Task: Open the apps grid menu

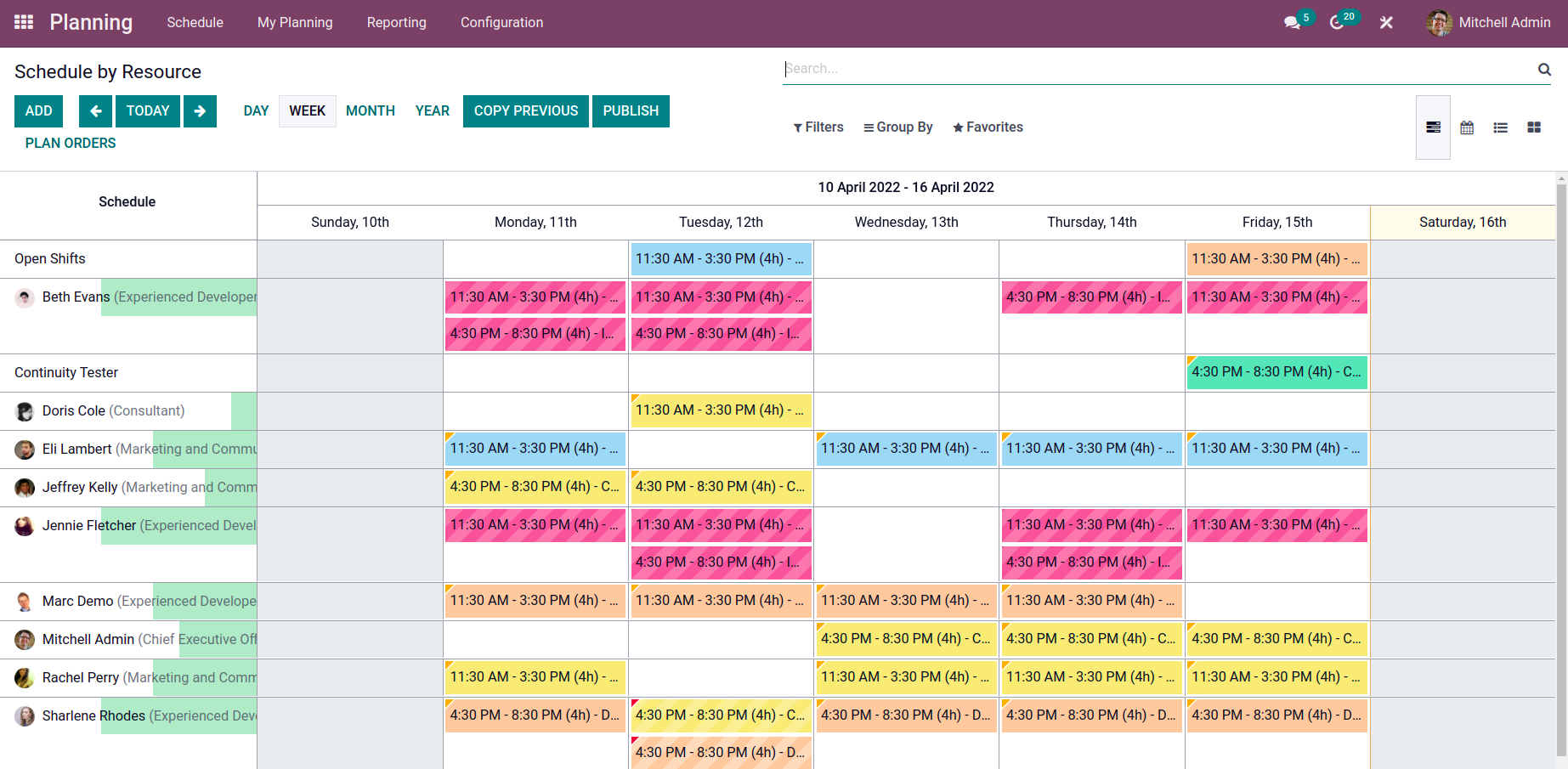Action: 23,23
